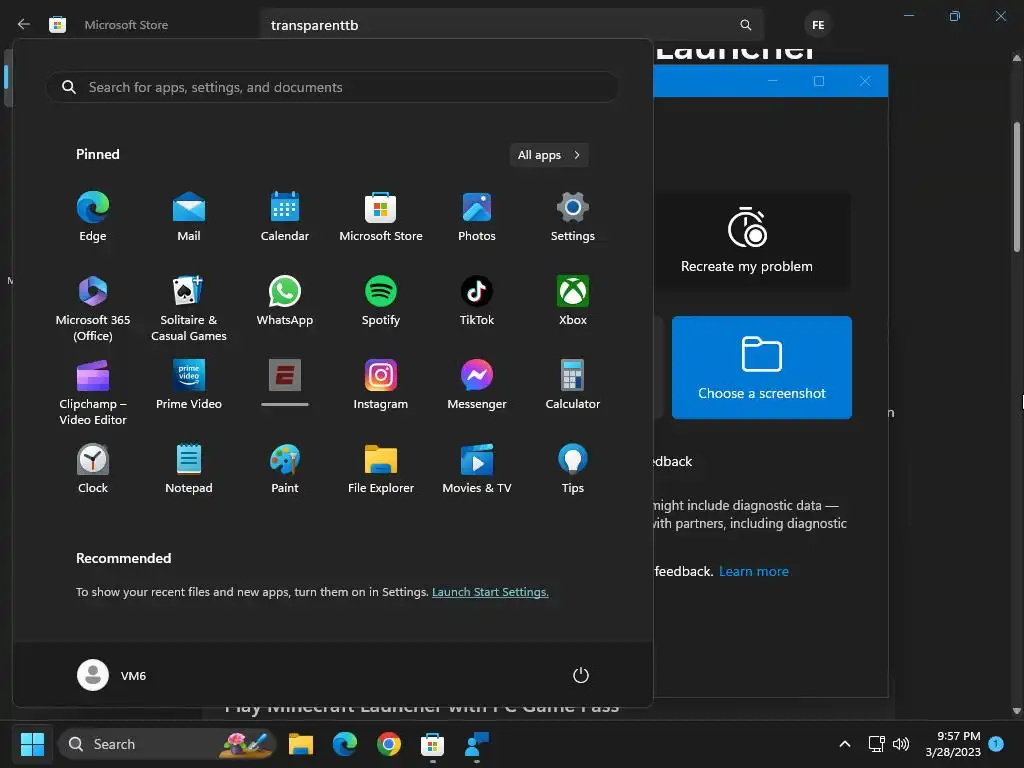Click Launch Start Settings link
Screen dimensions: 1024x768
tap(490, 592)
